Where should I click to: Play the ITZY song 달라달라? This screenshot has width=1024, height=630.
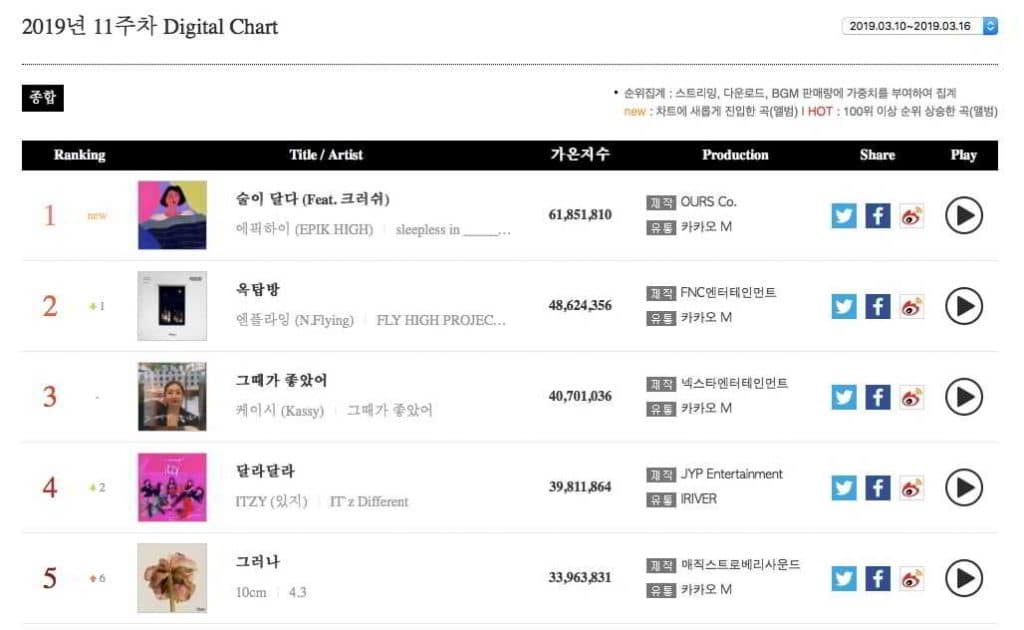coord(964,487)
